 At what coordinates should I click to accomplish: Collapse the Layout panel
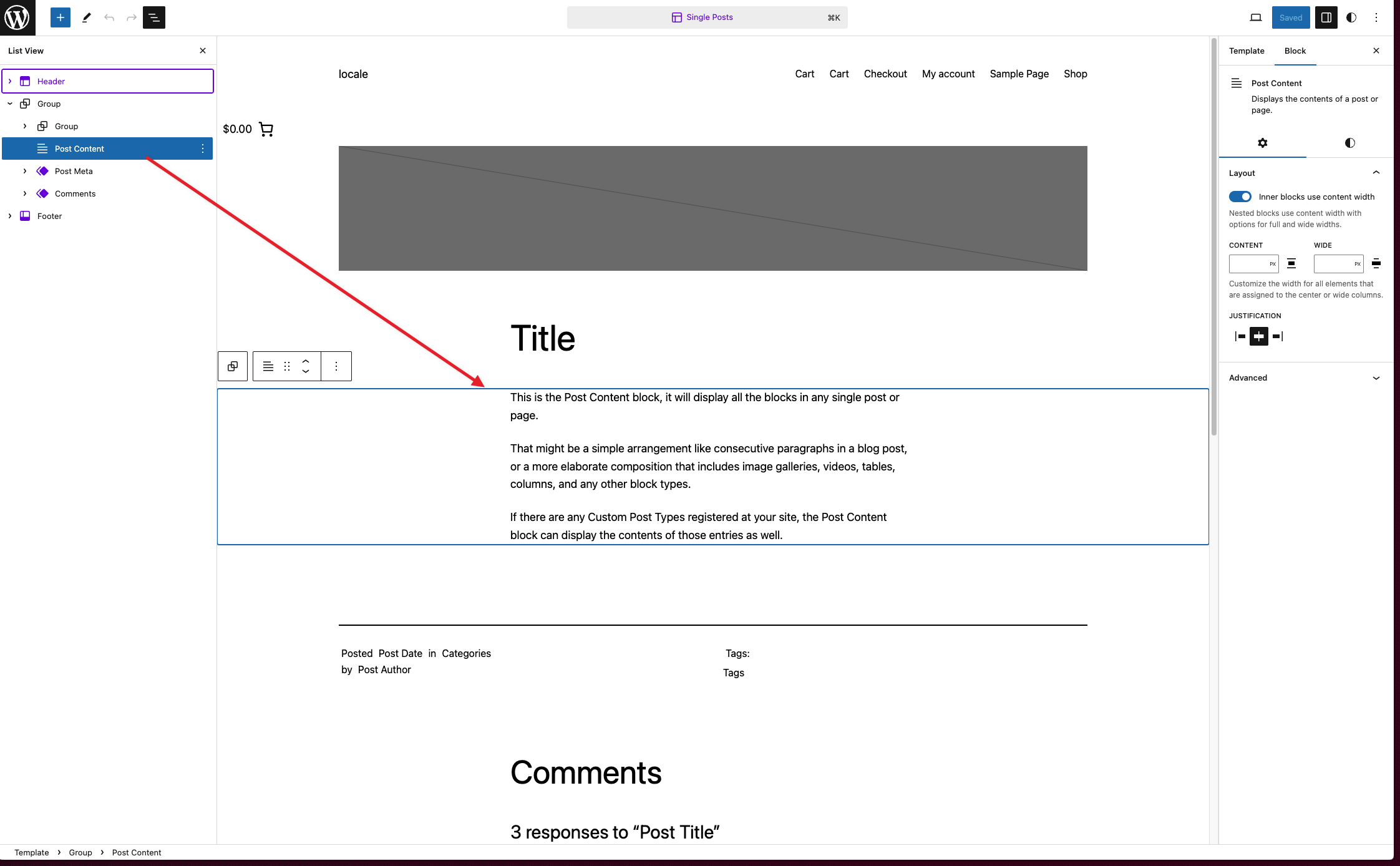1305,173
